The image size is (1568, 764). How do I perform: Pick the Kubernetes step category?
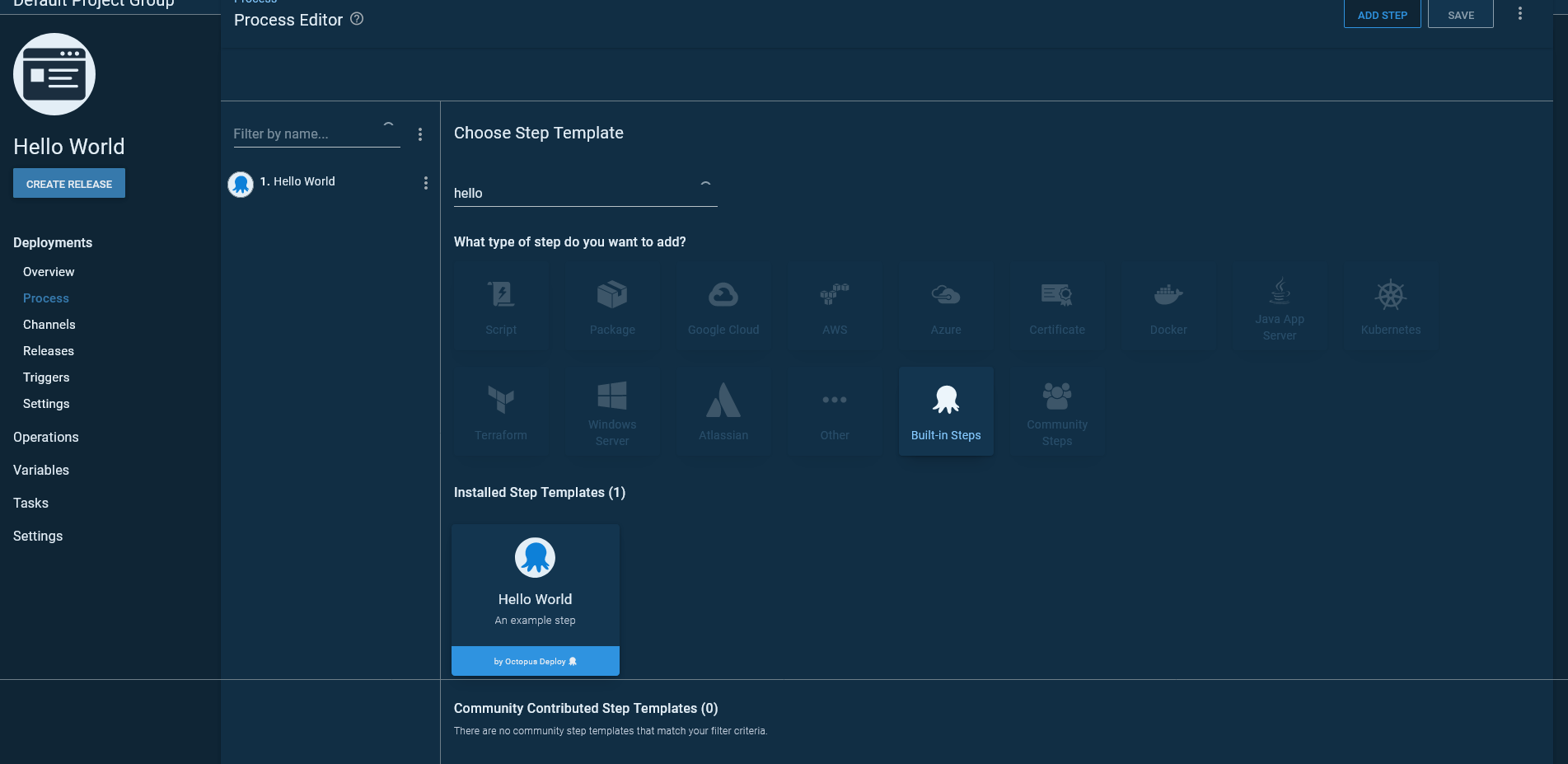(x=1391, y=307)
